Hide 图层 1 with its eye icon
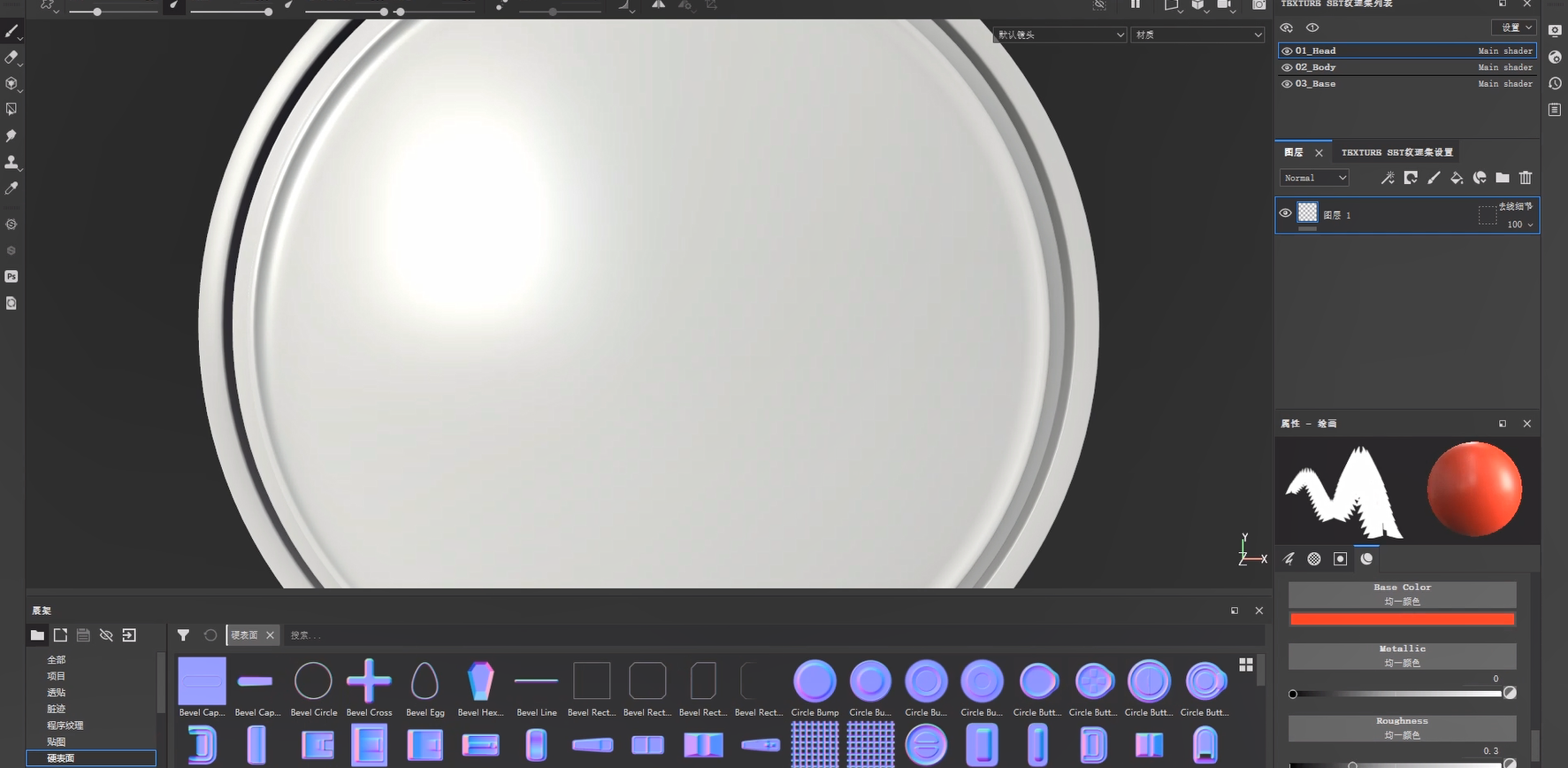The image size is (1568, 768). [x=1285, y=213]
